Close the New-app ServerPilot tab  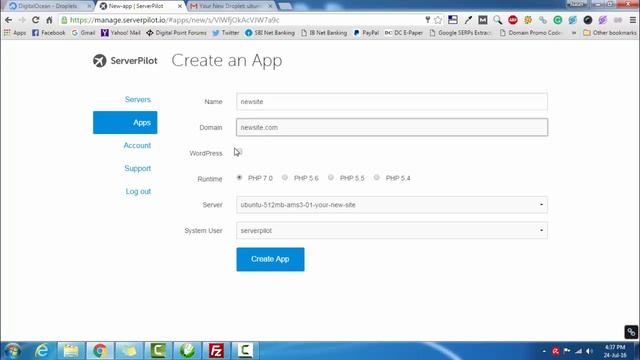(x=180, y=6)
